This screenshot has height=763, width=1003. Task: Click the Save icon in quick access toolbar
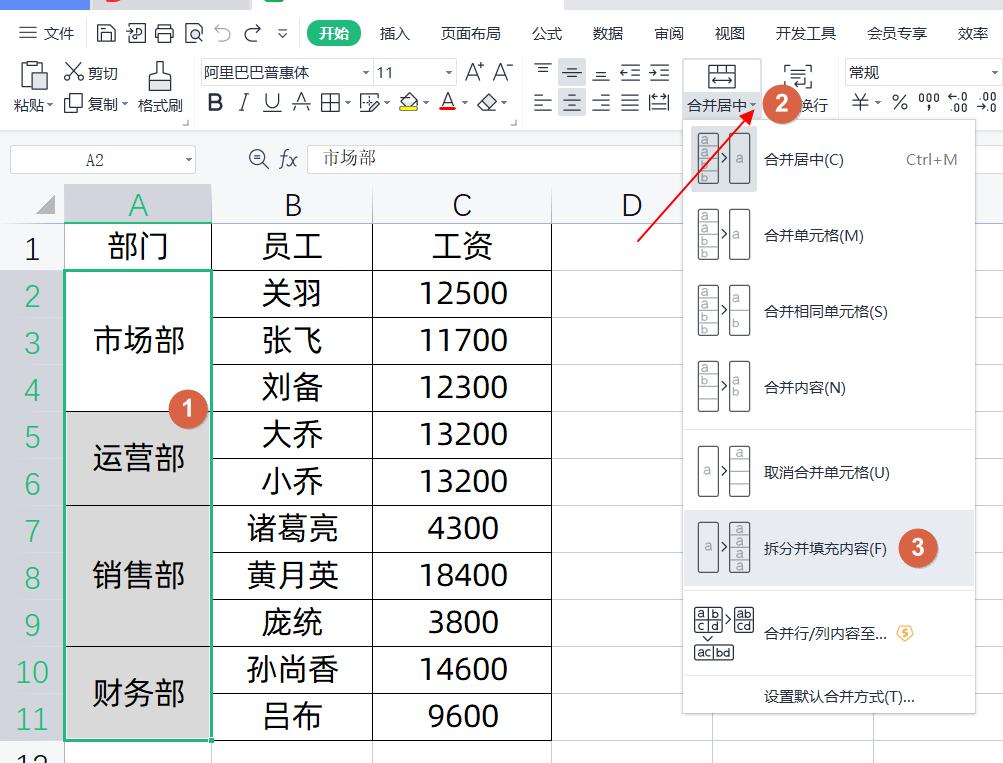(x=107, y=32)
